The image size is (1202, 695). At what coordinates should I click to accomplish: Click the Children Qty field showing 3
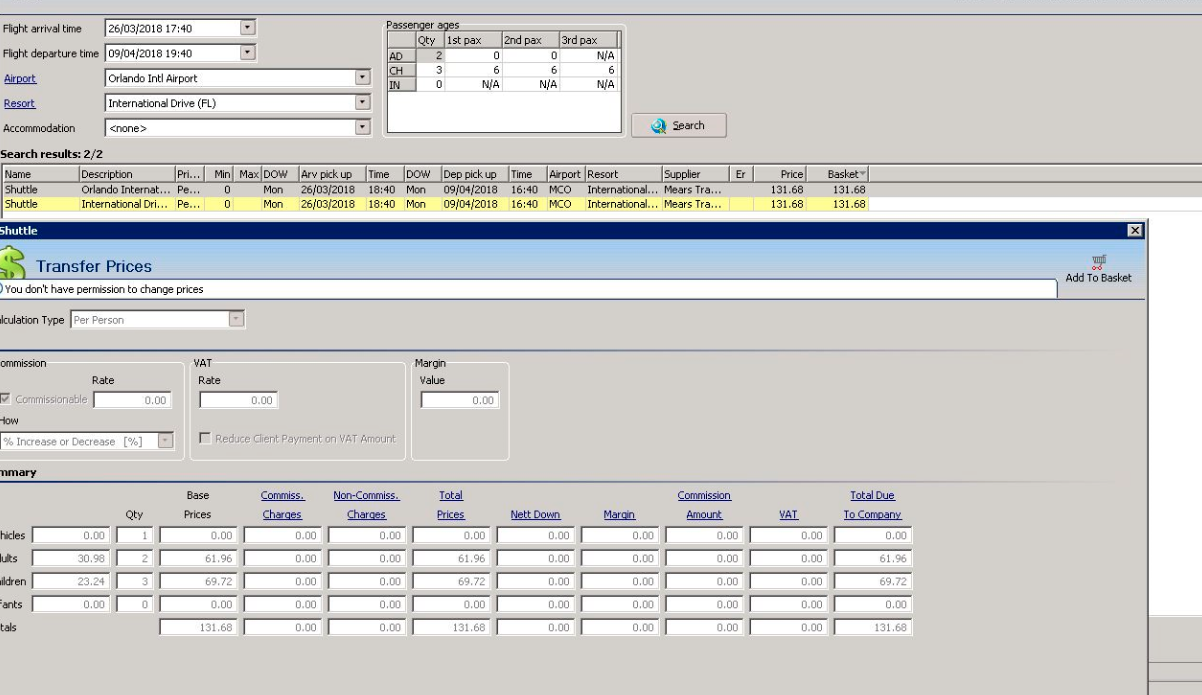[x=133, y=581]
